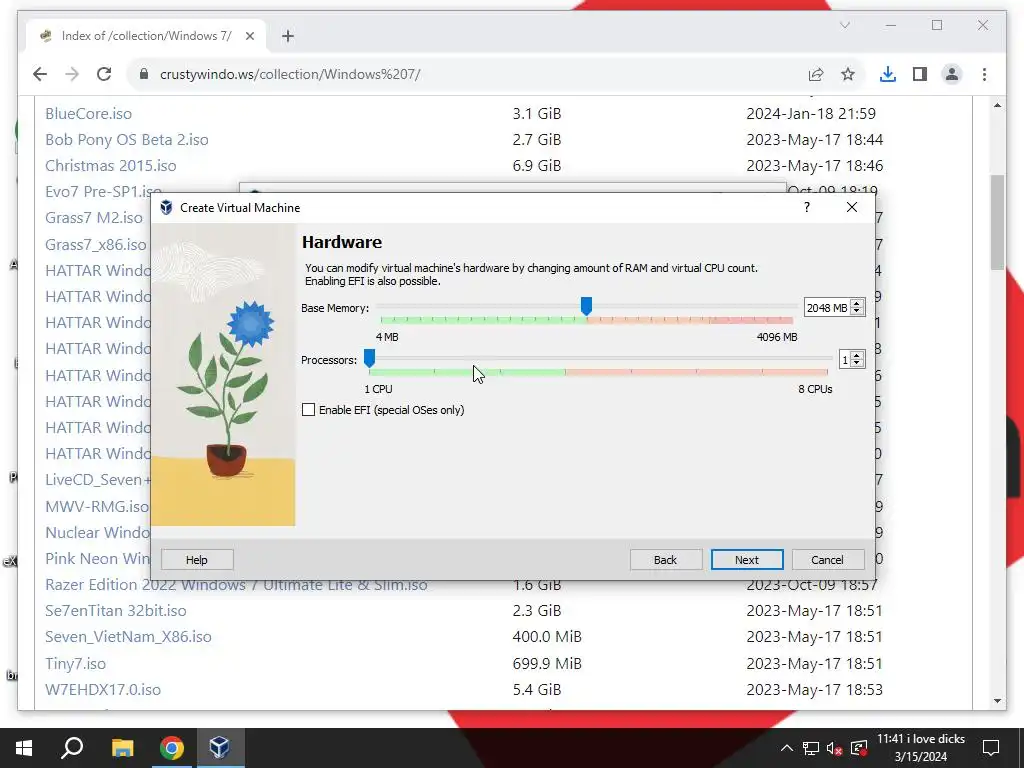Click date 2023-May-17 18:53
Image resolution: width=1024 pixels, height=768 pixels.
tap(814, 690)
